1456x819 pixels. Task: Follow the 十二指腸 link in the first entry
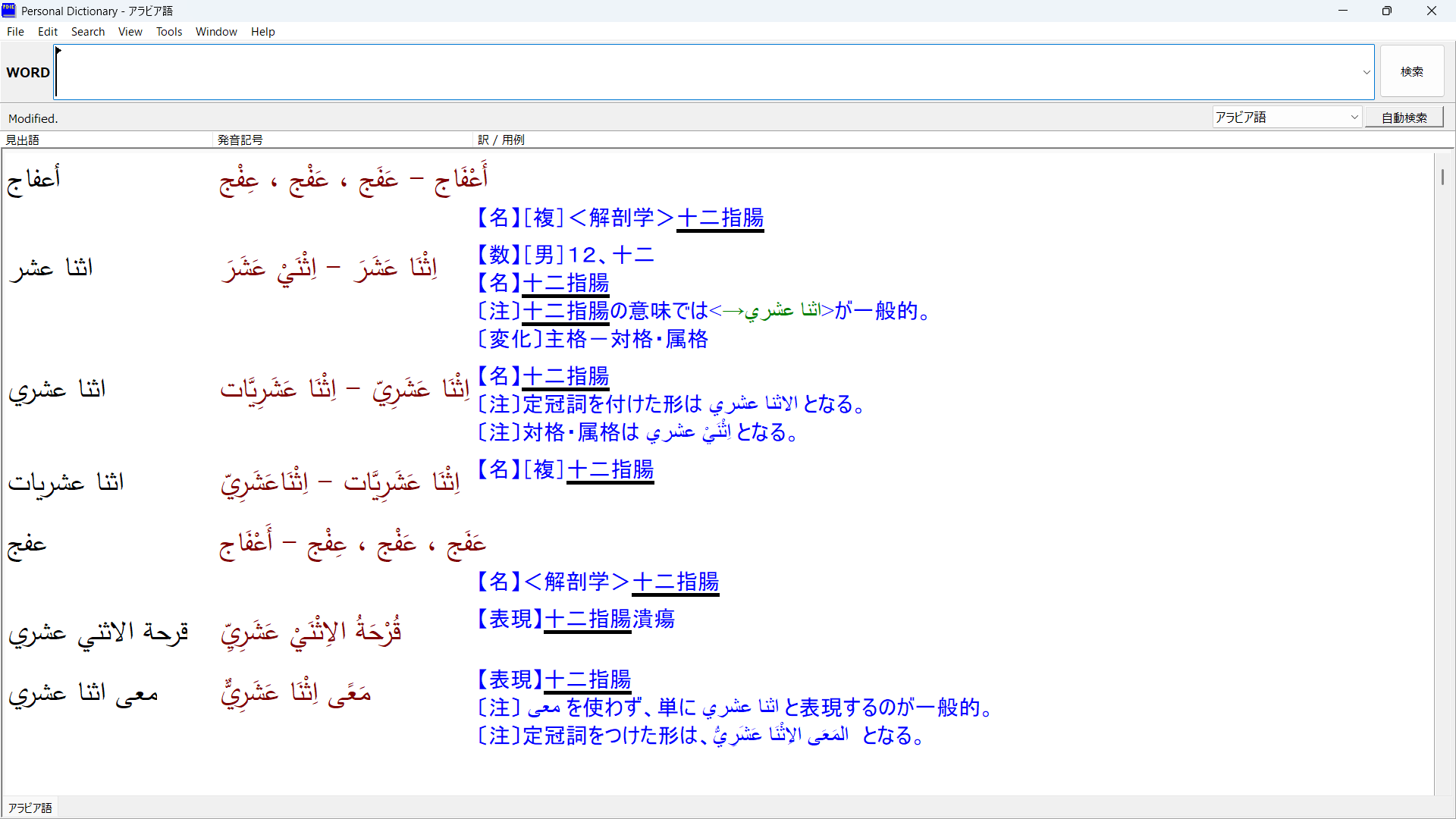(x=720, y=218)
